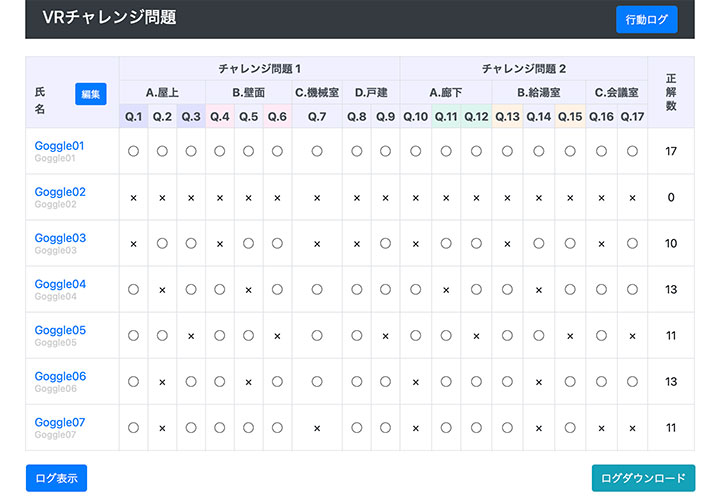Click the C.機械室 section header
Screen dimensions: 720x500
coord(317,93)
